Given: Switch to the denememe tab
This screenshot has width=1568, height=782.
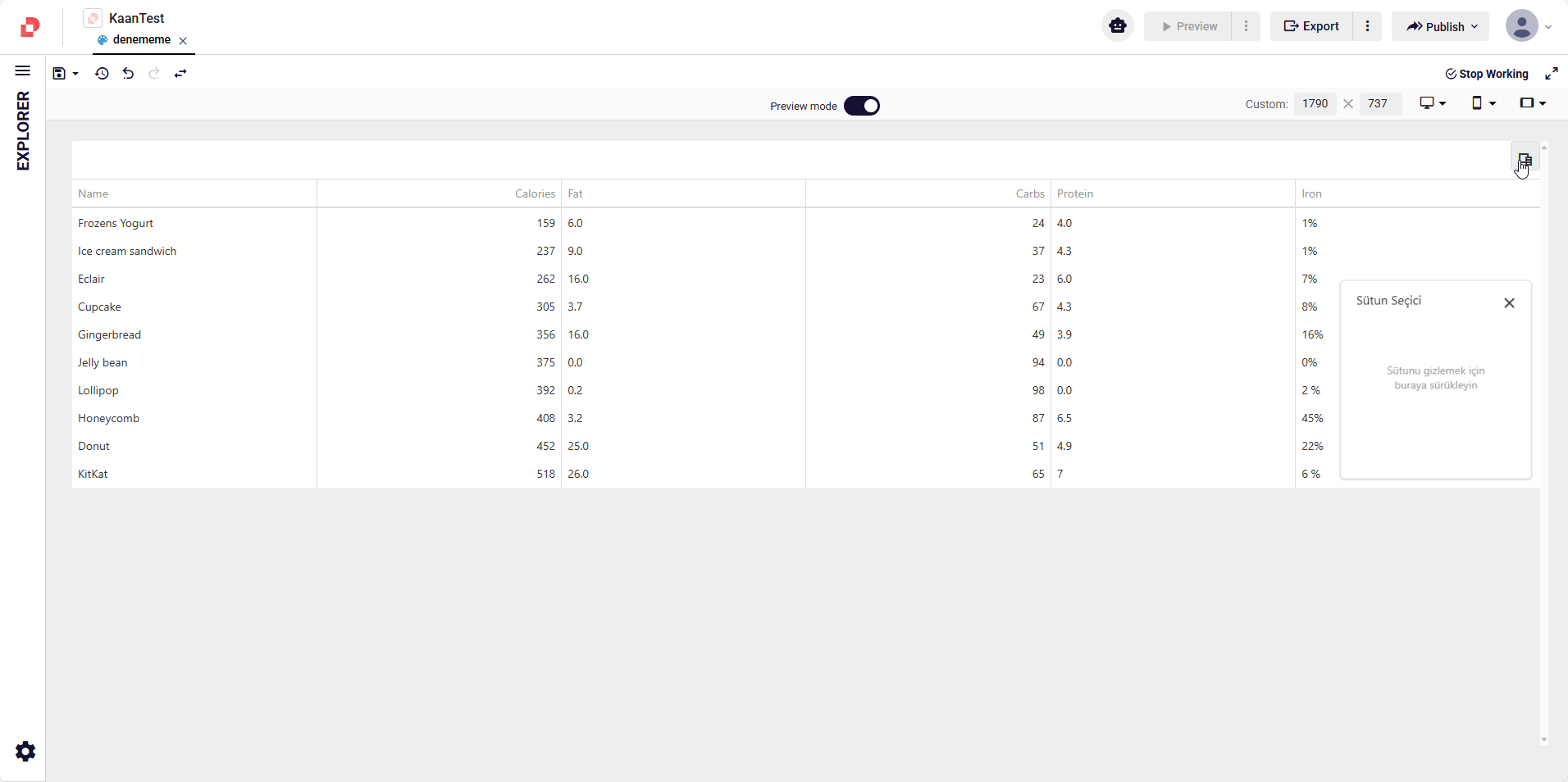Looking at the screenshot, I should point(141,40).
